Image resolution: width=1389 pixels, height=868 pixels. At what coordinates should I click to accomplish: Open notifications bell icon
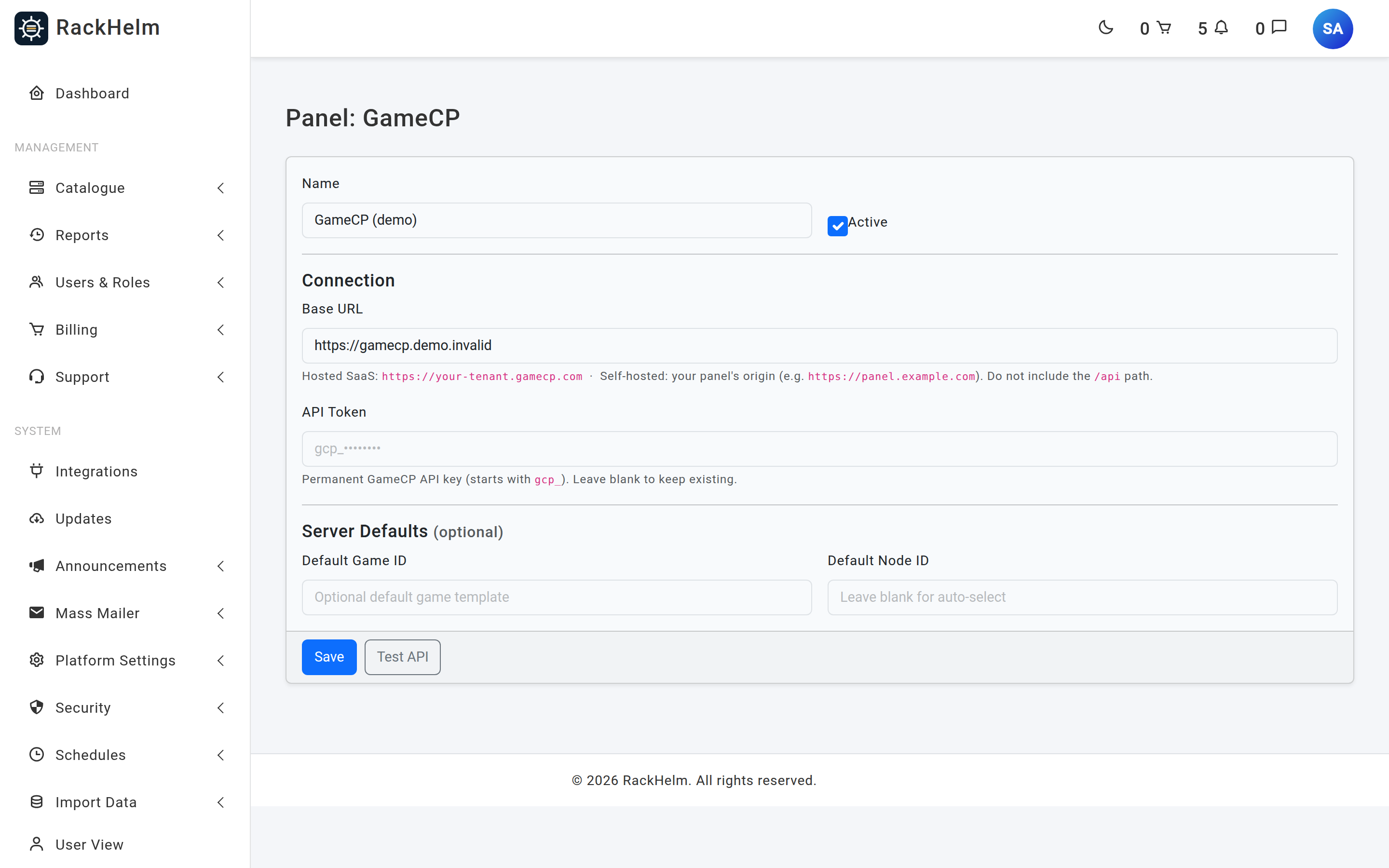point(1221,27)
